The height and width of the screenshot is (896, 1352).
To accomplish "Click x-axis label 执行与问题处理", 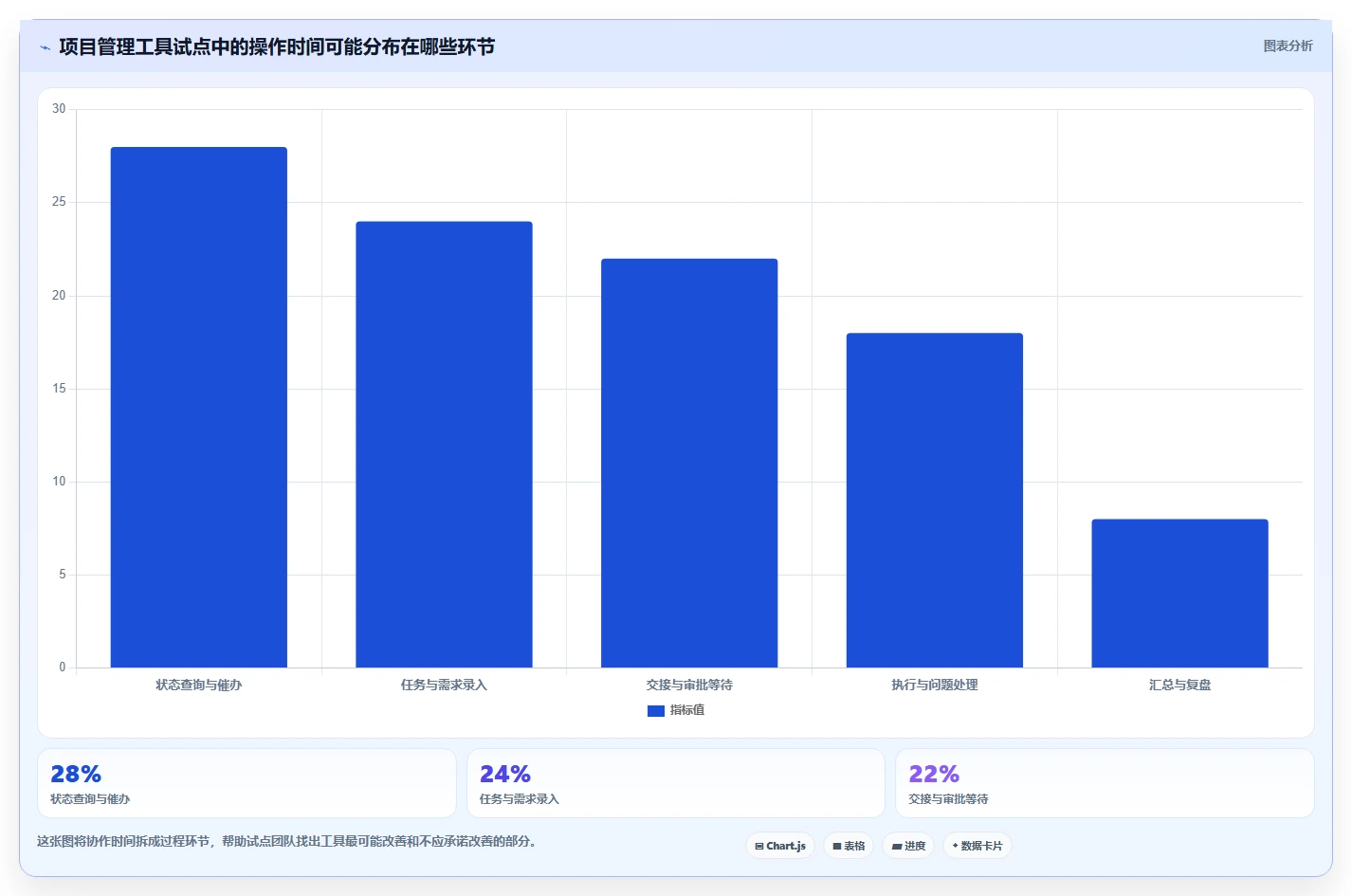I will tap(935, 685).
